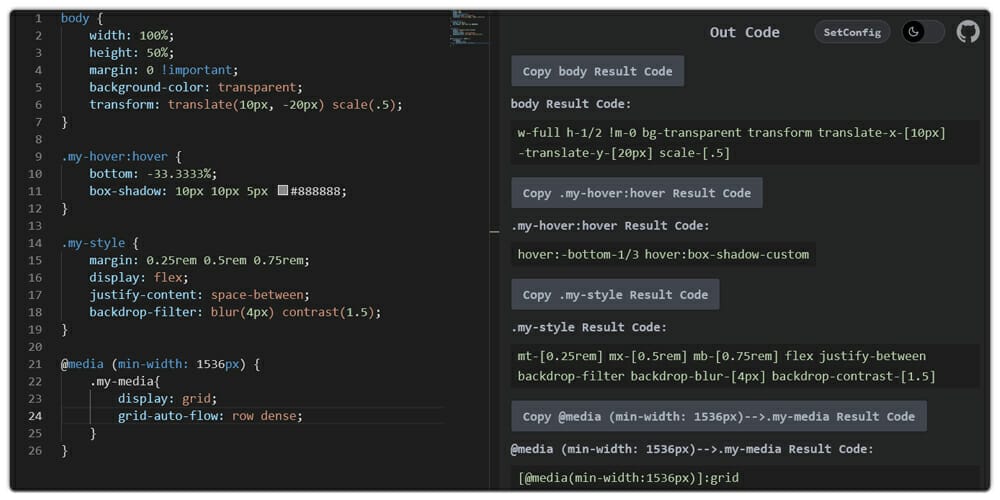The image size is (1000, 500).
Task: Open the SetConfig settings button
Action: click(x=852, y=32)
